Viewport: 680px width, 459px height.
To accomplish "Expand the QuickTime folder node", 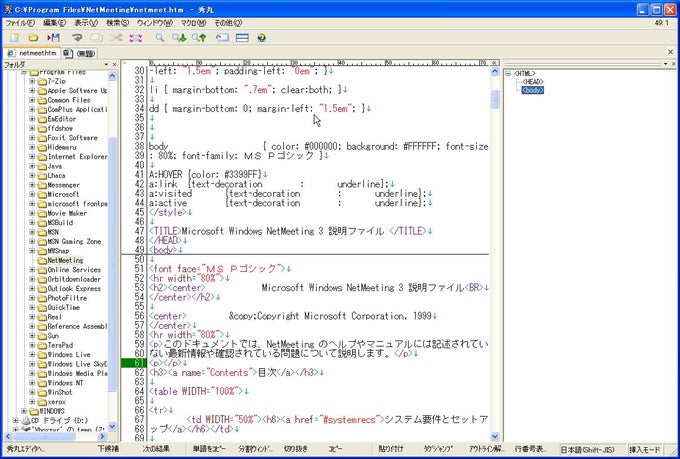I will tap(32, 307).
